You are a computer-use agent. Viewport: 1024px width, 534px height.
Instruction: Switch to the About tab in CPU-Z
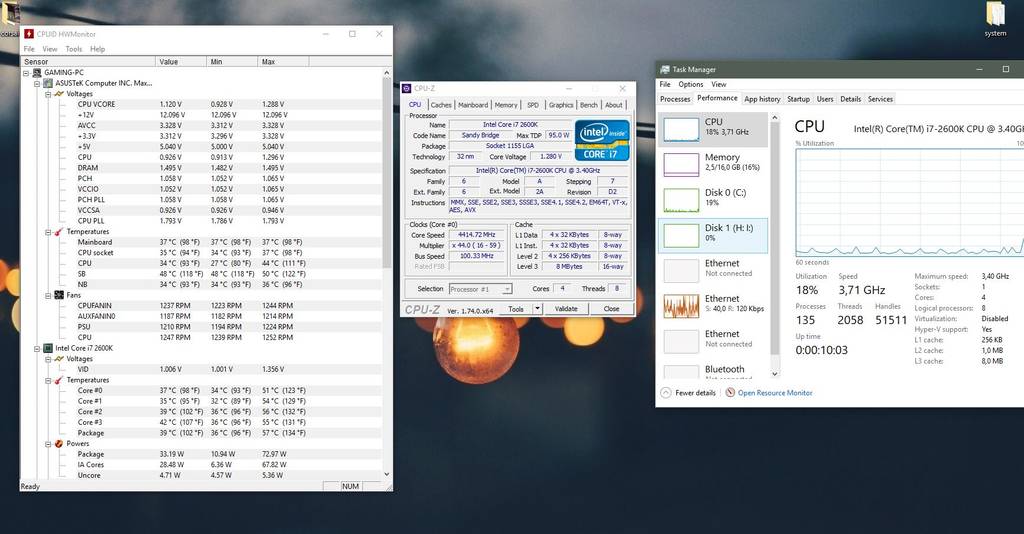pos(613,105)
